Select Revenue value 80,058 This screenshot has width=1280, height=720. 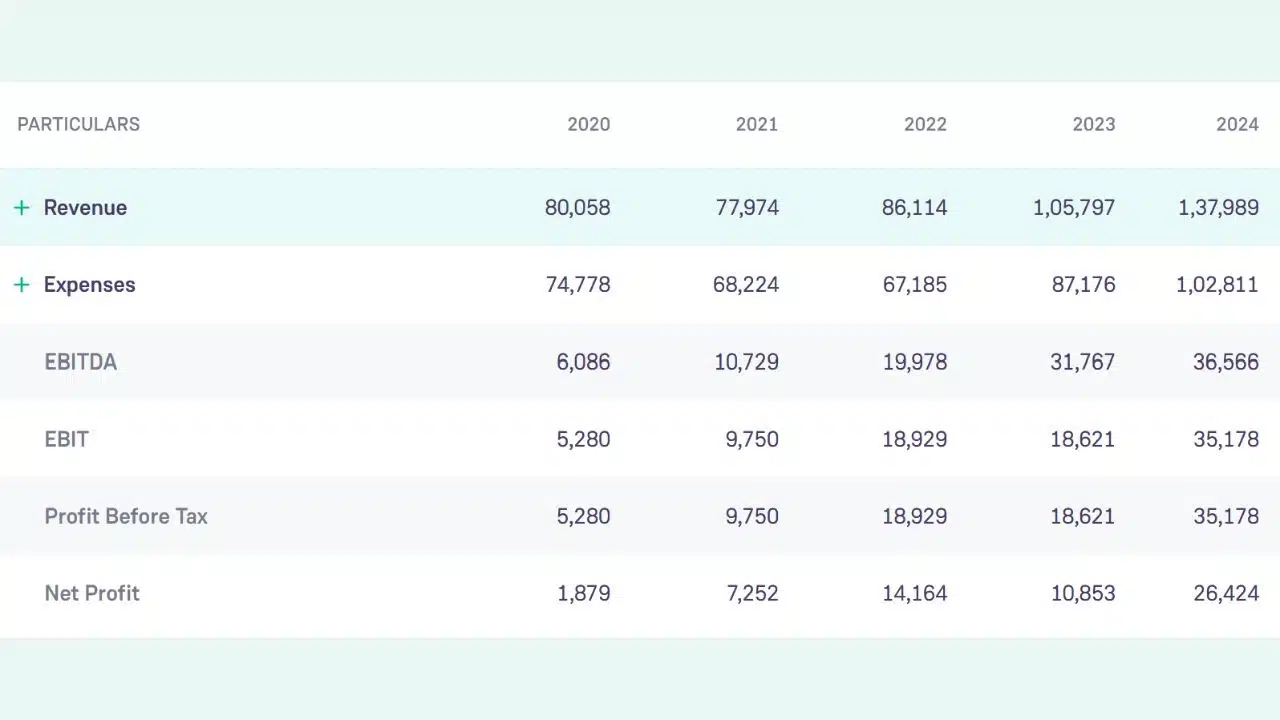tap(578, 208)
